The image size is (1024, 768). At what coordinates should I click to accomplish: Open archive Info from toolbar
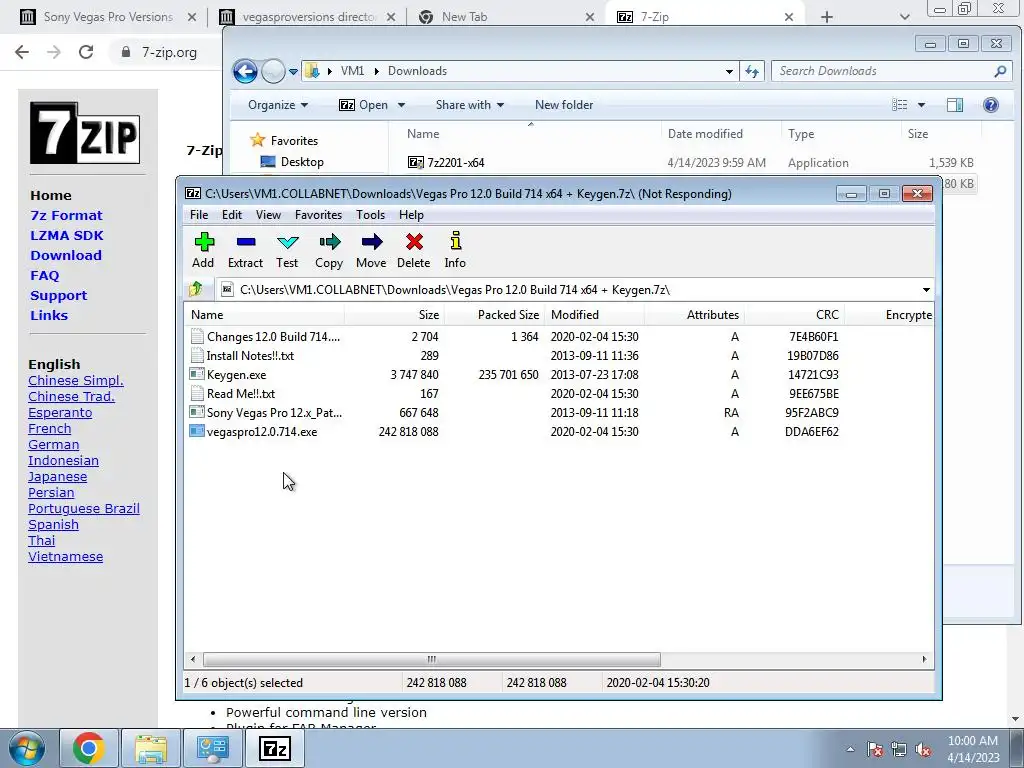coord(455,250)
